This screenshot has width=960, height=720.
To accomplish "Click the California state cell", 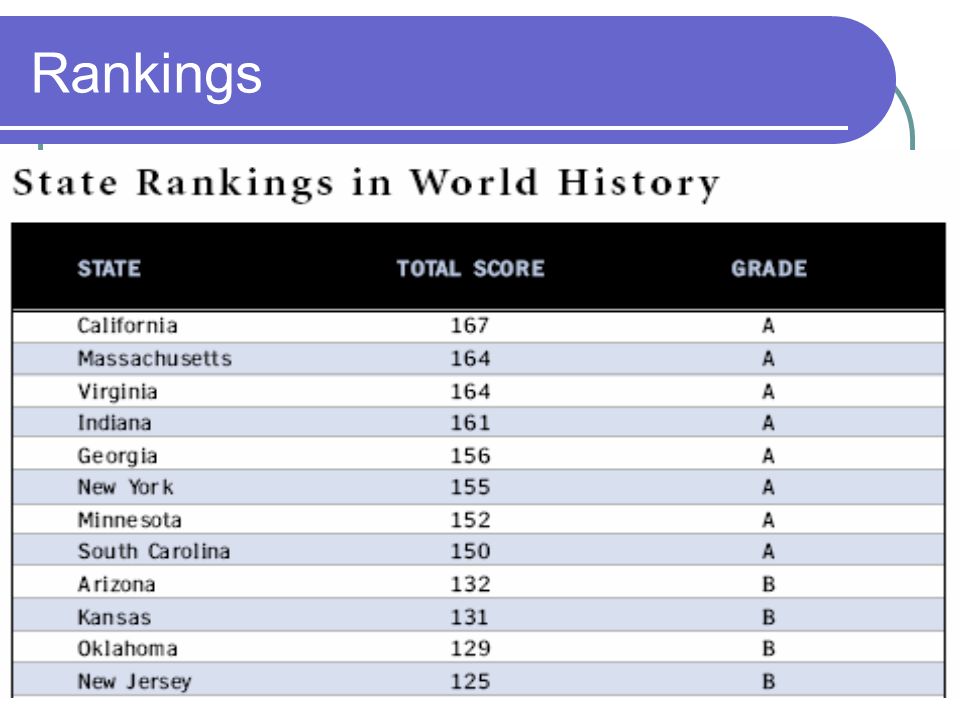I will 127,326.
